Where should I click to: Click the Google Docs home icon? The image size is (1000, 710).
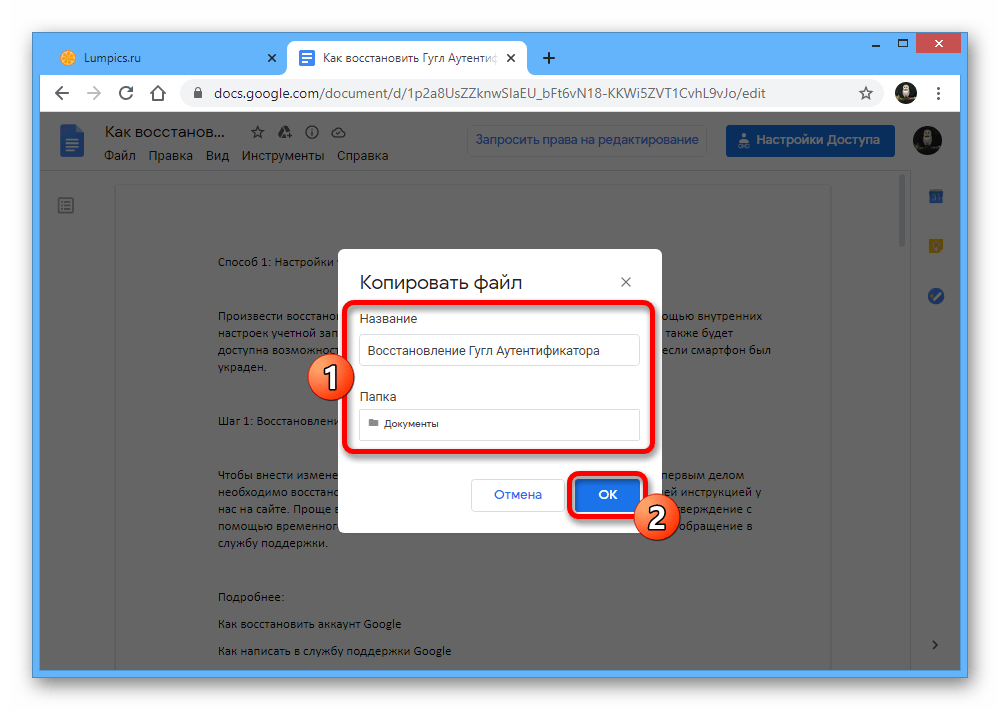pos(72,141)
